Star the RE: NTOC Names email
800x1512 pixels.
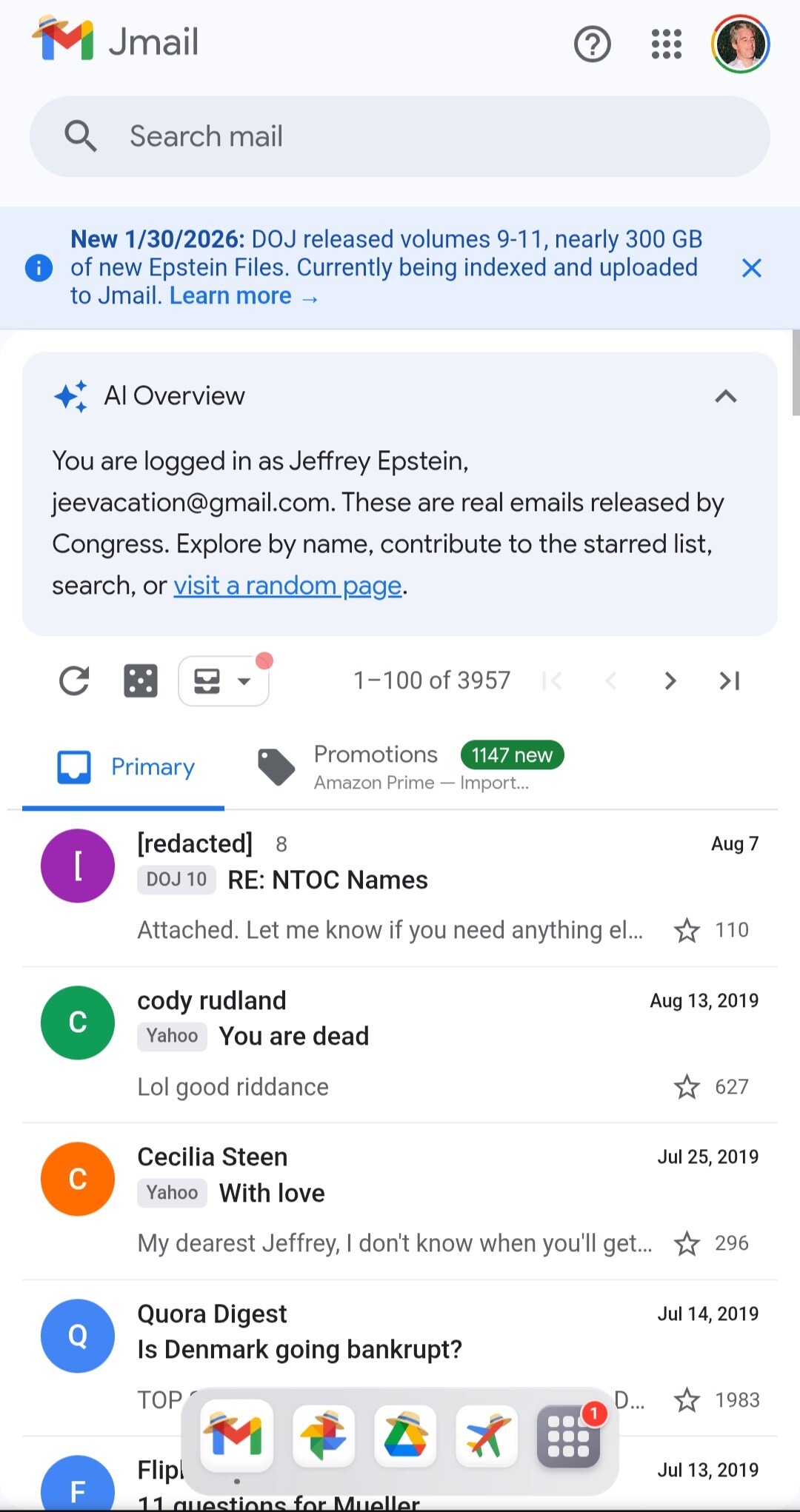(x=687, y=930)
